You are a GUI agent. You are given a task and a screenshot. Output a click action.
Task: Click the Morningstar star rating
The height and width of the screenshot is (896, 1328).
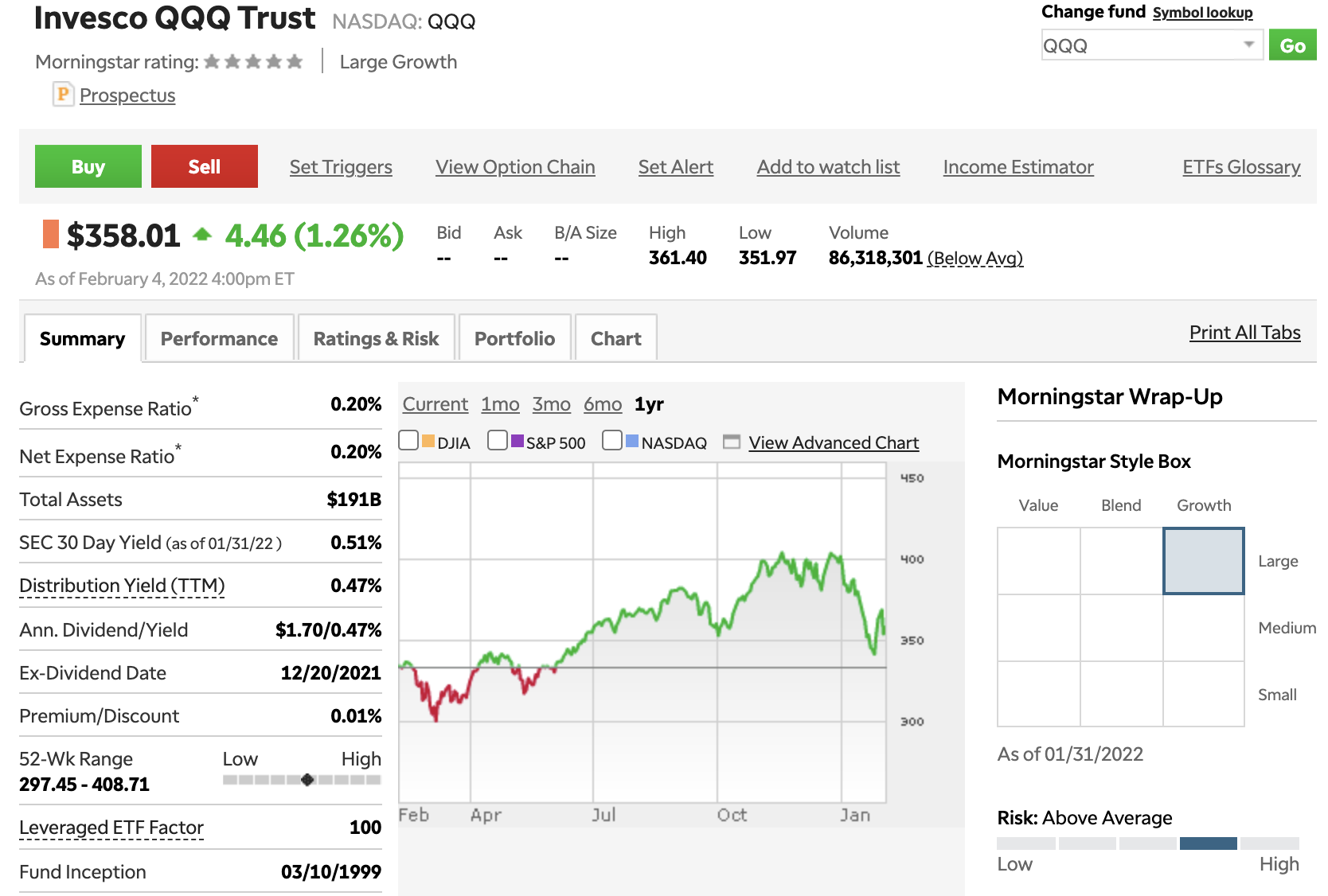(x=253, y=61)
